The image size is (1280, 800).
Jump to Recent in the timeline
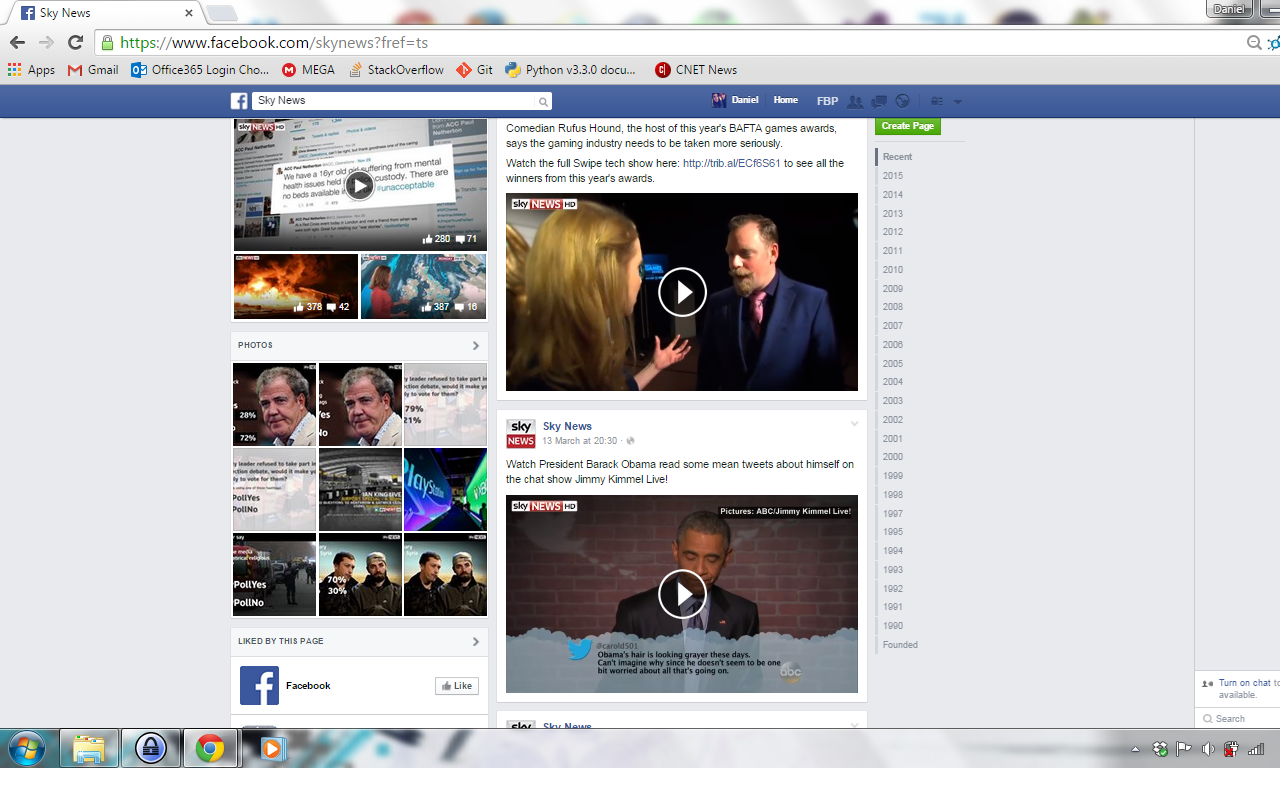point(897,157)
